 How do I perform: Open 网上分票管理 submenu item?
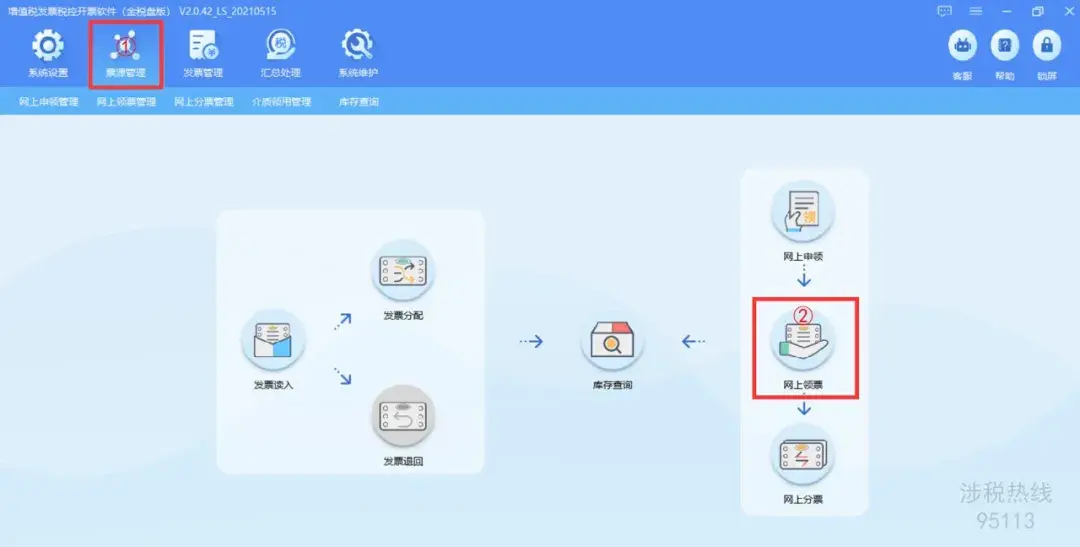click(x=204, y=102)
